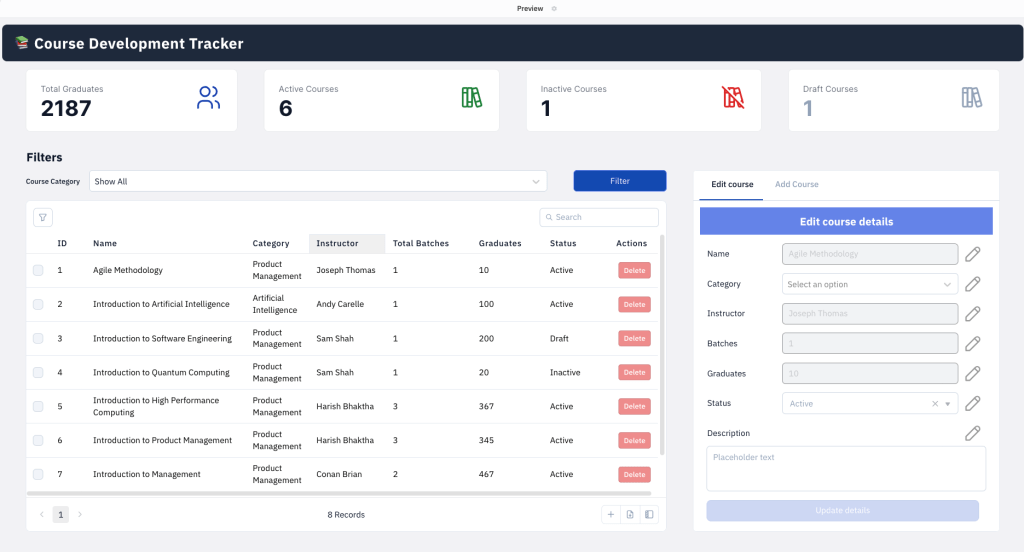
Task: Click the pencil icon beside Batches field
Action: coord(972,344)
